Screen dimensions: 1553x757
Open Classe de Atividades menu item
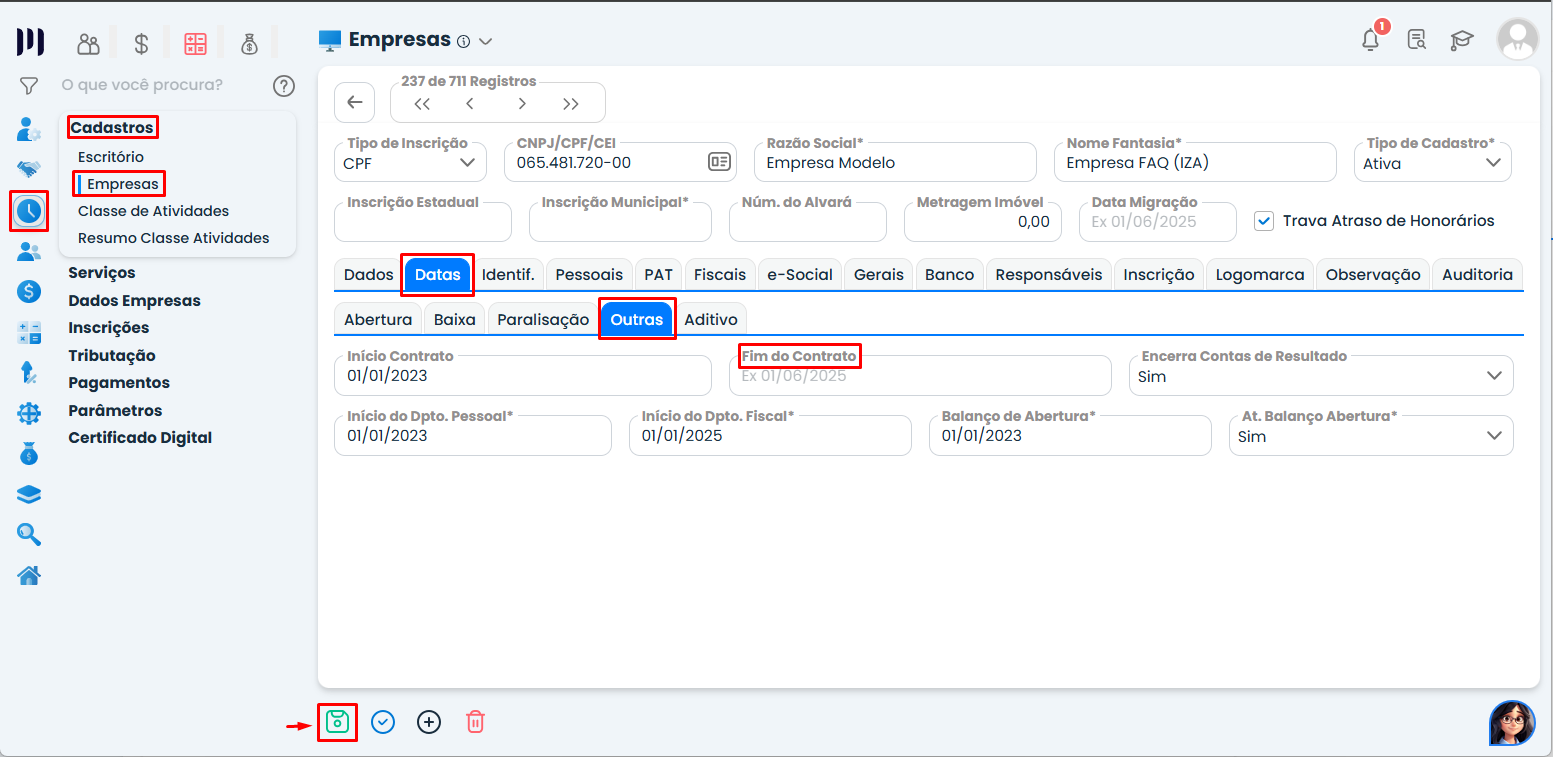[x=153, y=211]
